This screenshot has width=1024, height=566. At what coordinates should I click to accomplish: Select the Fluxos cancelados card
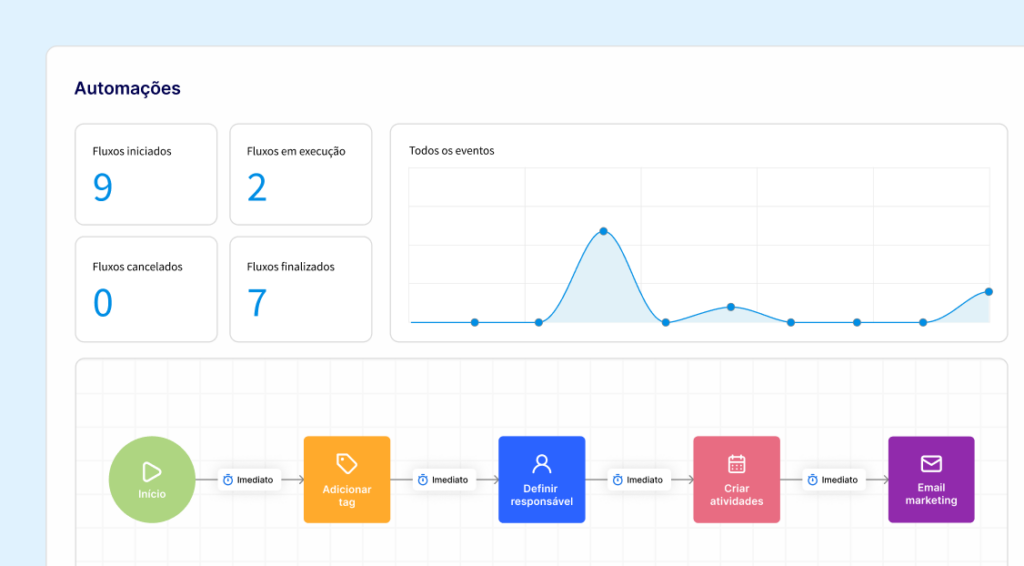[x=146, y=289]
